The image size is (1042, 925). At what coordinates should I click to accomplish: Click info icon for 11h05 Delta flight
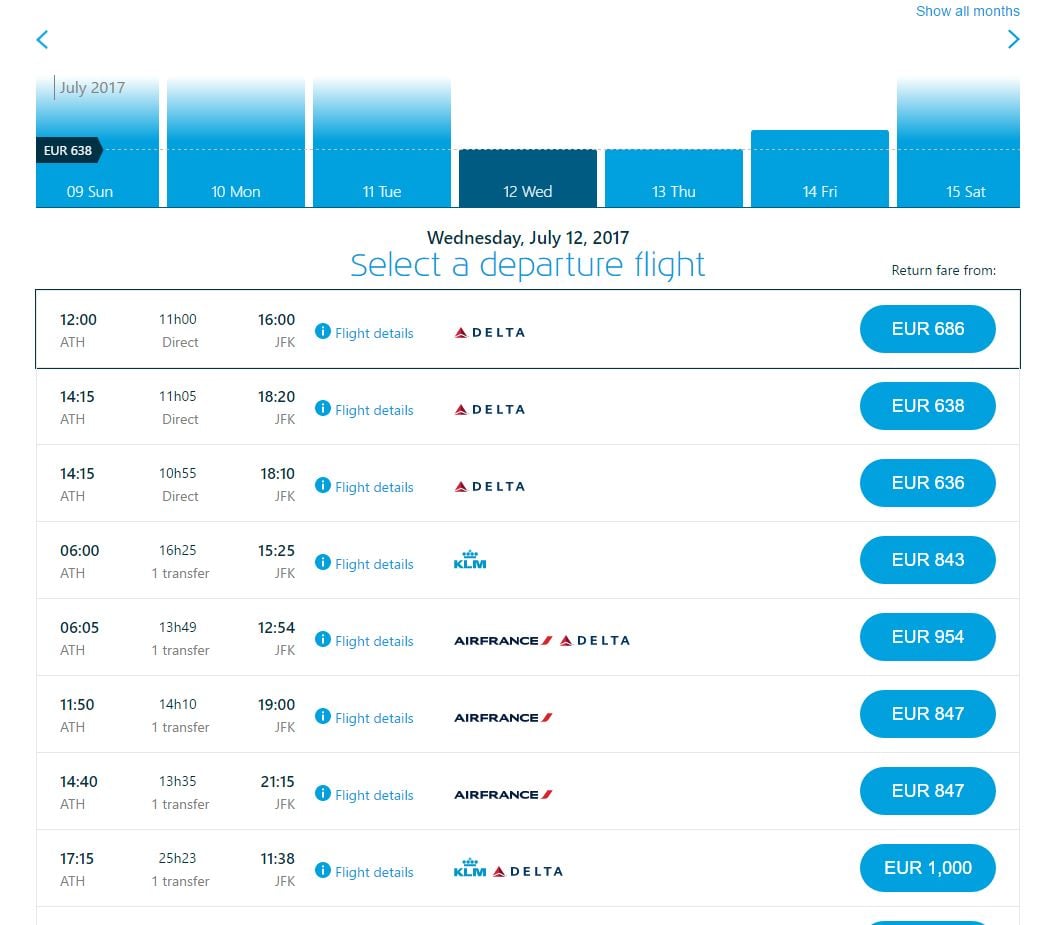(322, 409)
